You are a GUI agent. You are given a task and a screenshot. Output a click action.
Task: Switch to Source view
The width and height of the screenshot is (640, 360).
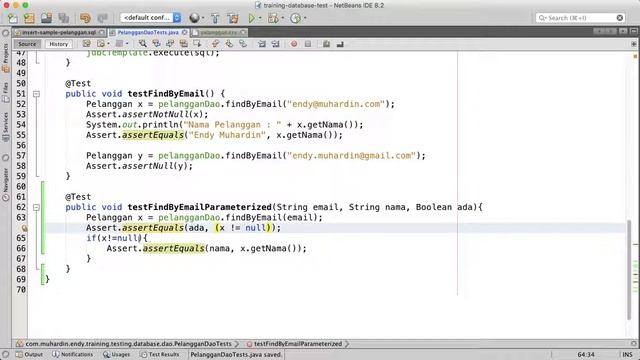pos(27,44)
